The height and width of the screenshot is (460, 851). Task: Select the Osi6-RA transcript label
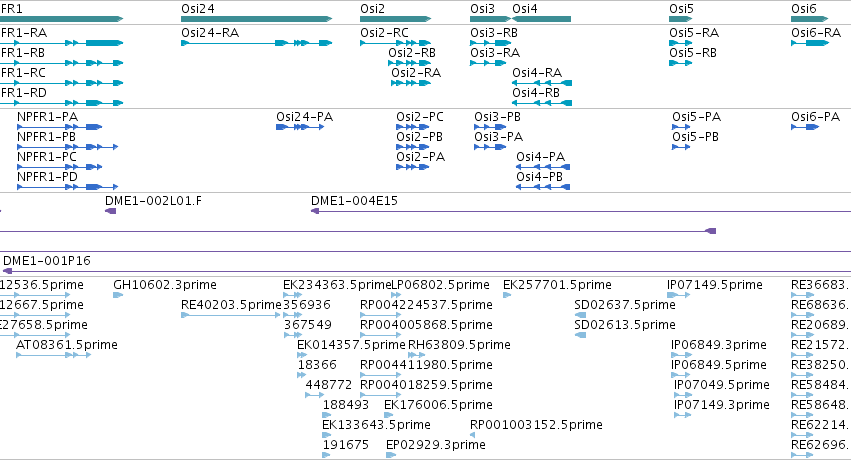(x=816, y=33)
